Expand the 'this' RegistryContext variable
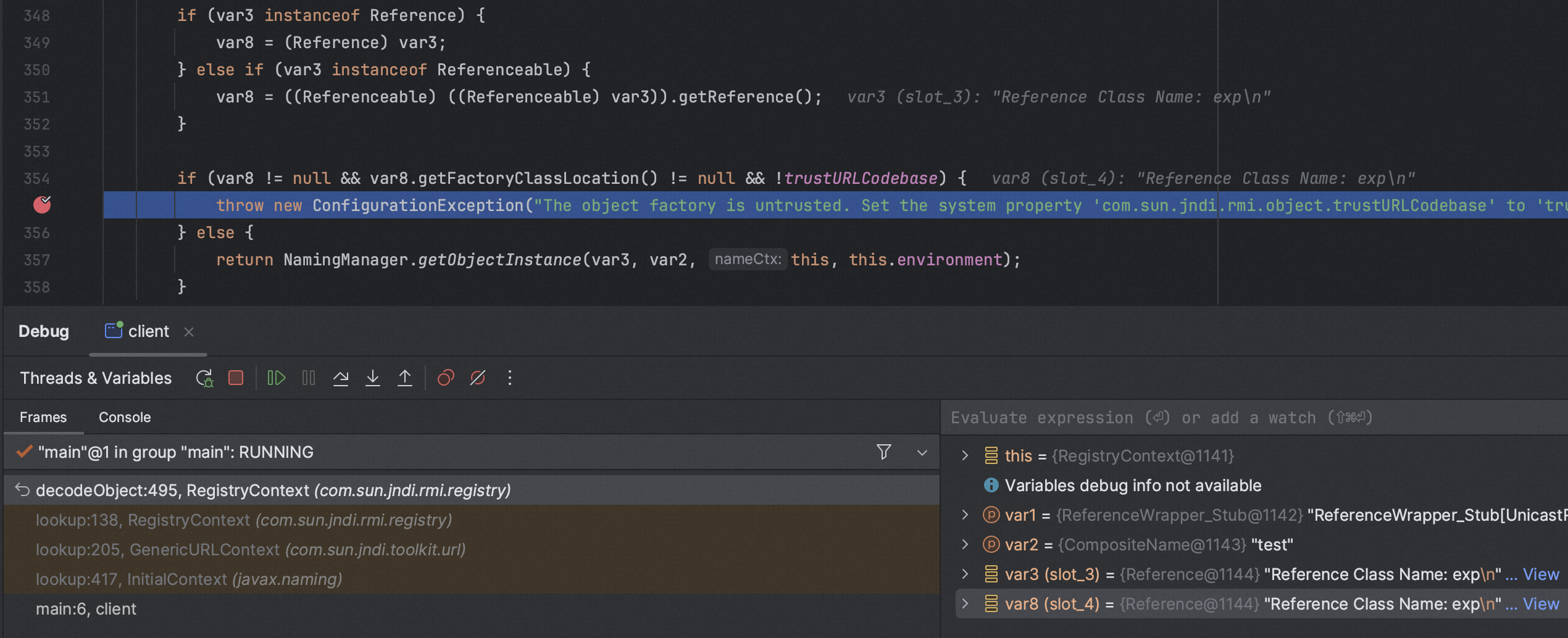The height and width of the screenshot is (638, 1568). (965, 455)
